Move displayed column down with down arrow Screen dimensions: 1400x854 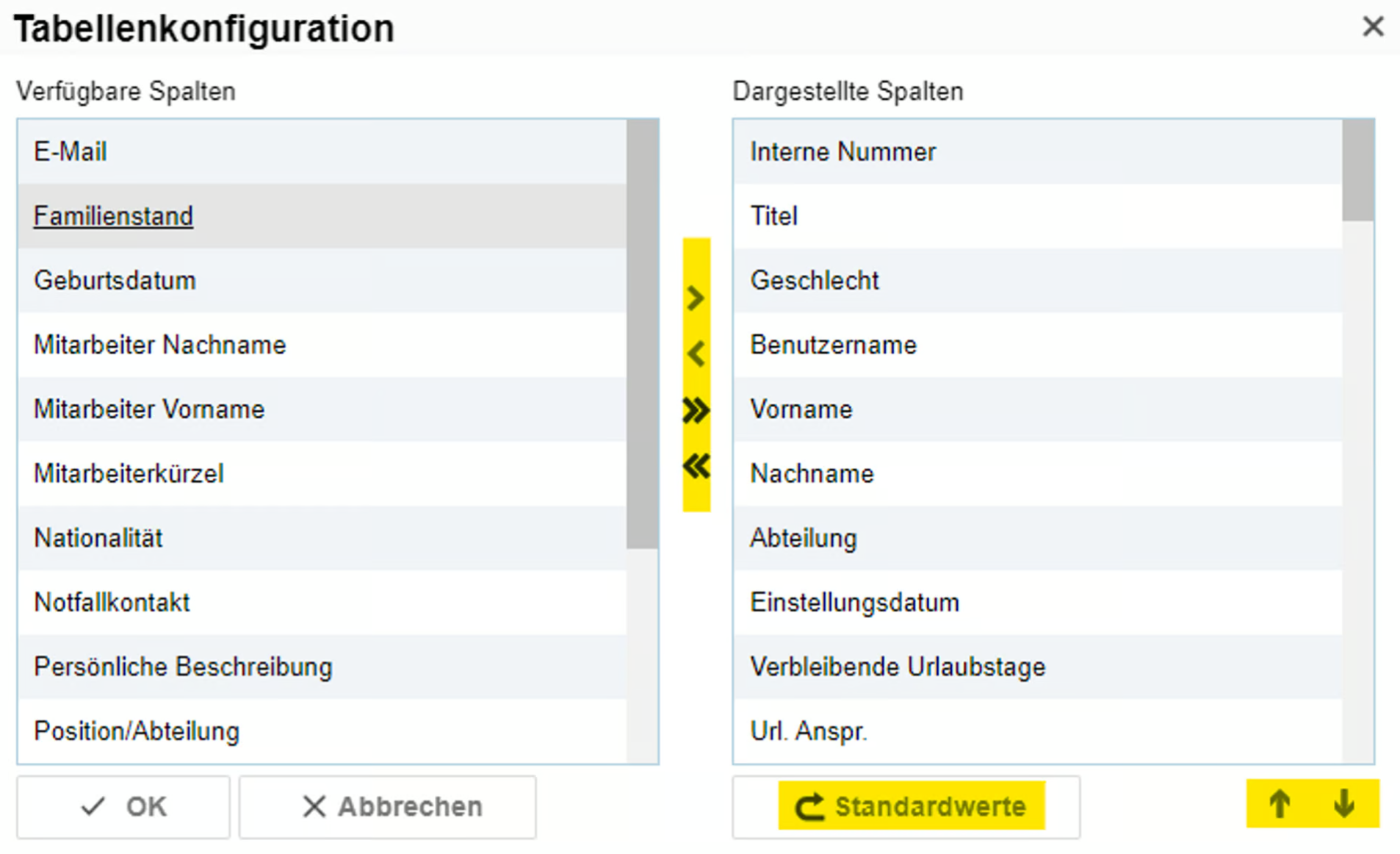pos(1344,804)
